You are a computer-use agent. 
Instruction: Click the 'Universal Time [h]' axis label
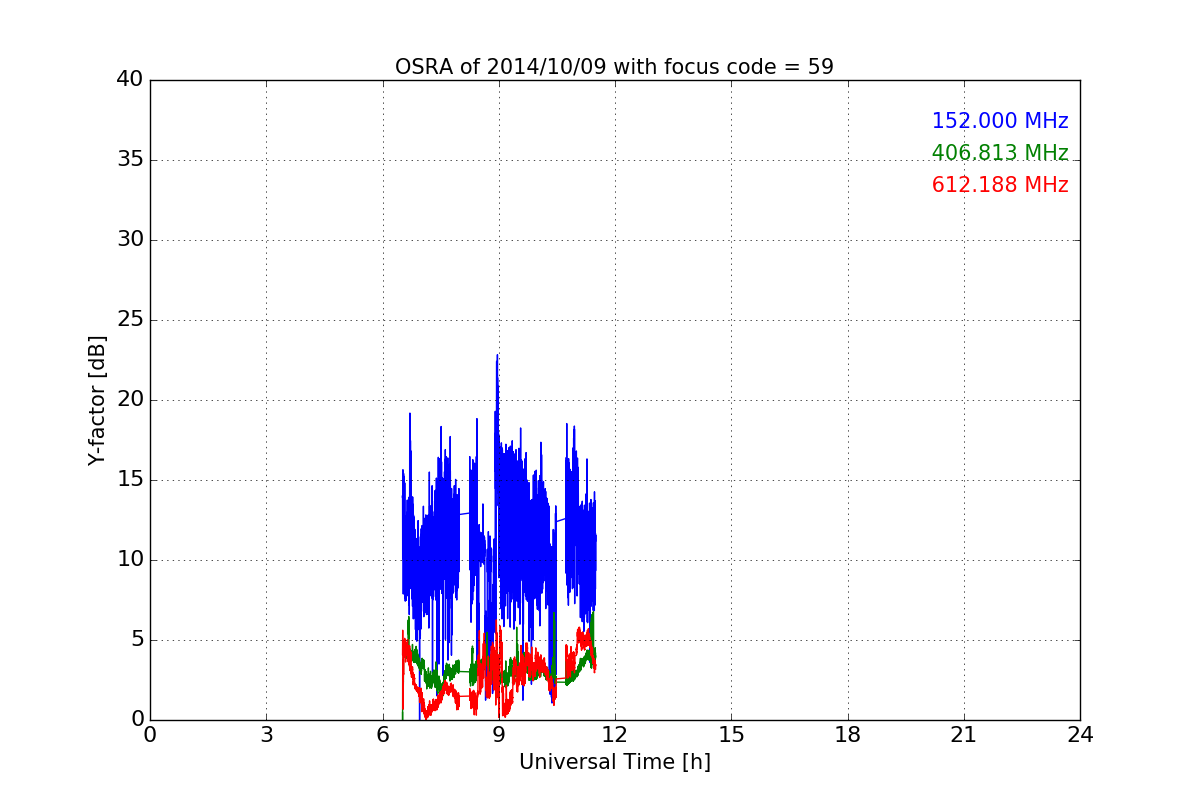tap(614, 762)
